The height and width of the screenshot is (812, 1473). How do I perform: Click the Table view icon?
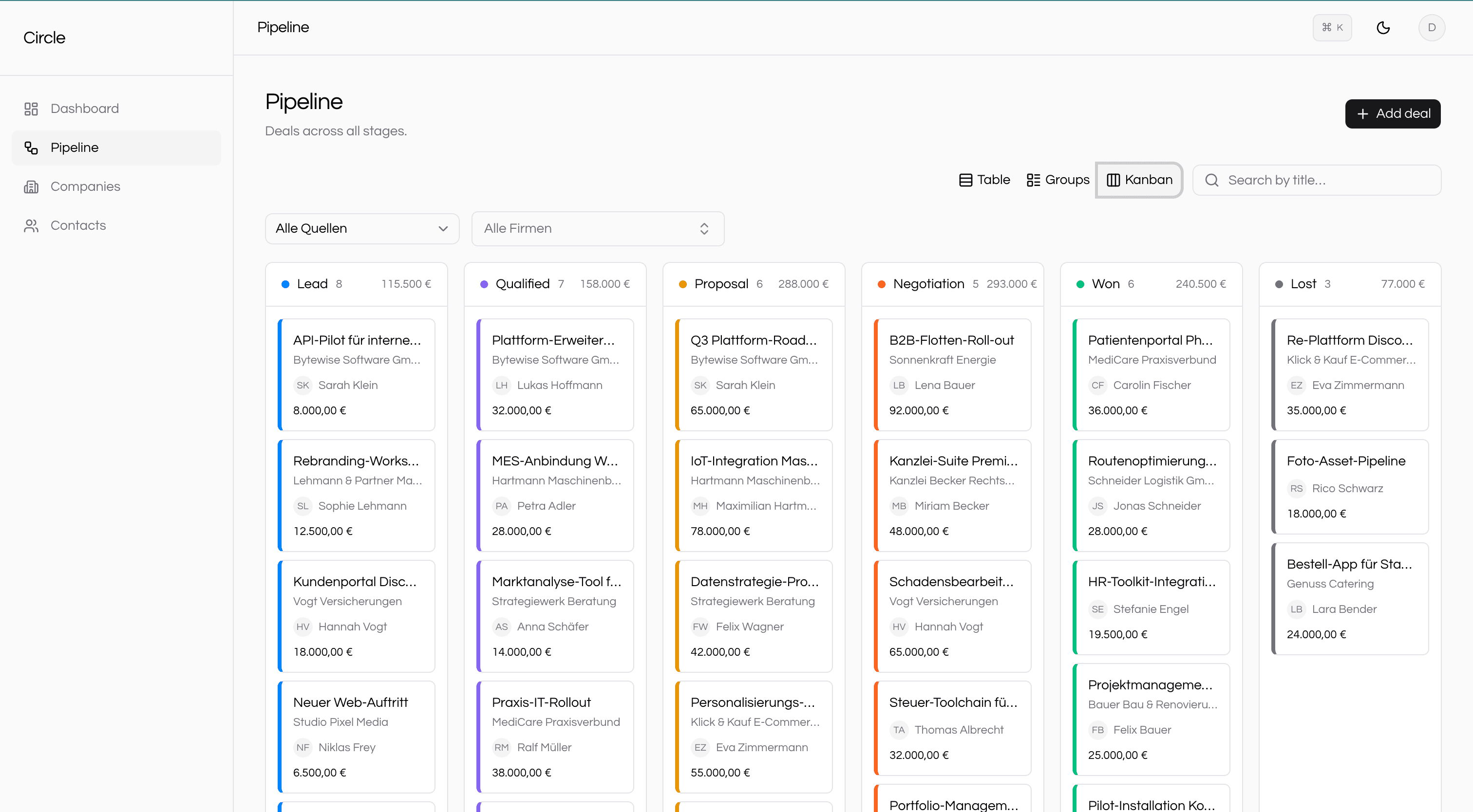point(966,180)
